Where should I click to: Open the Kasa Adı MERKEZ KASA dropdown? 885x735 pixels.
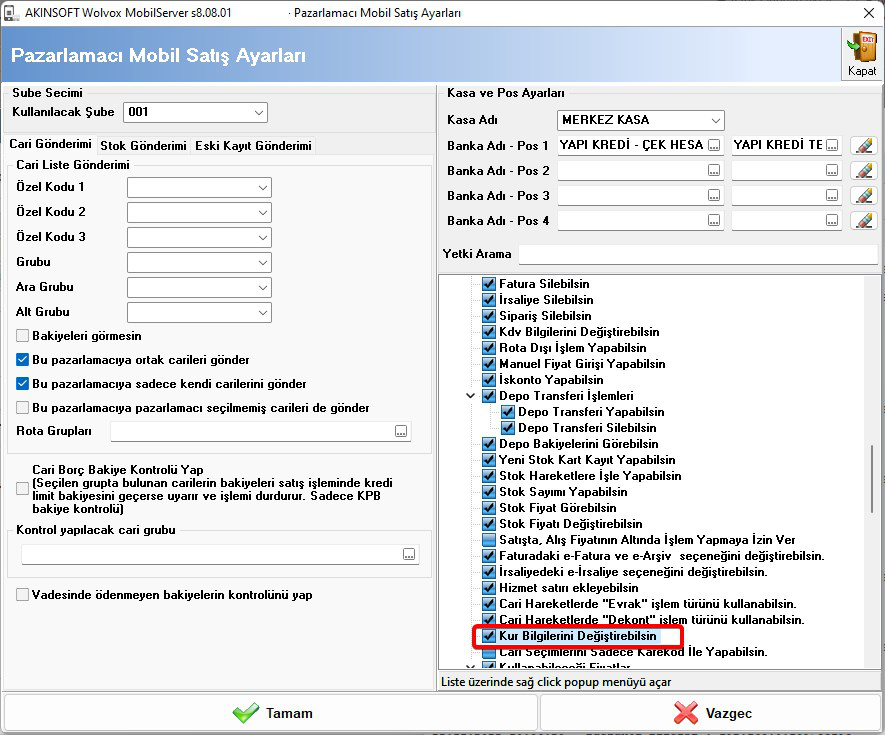716,120
